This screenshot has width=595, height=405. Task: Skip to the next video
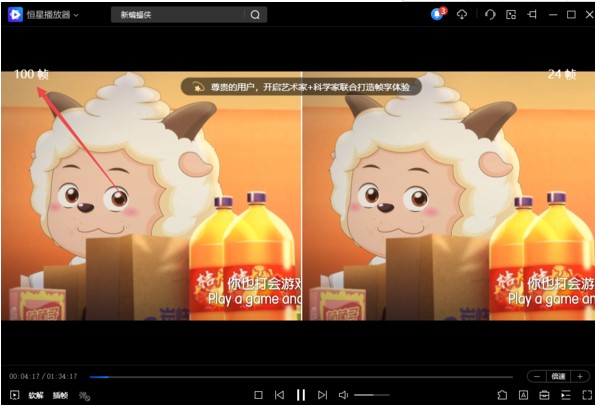322,395
